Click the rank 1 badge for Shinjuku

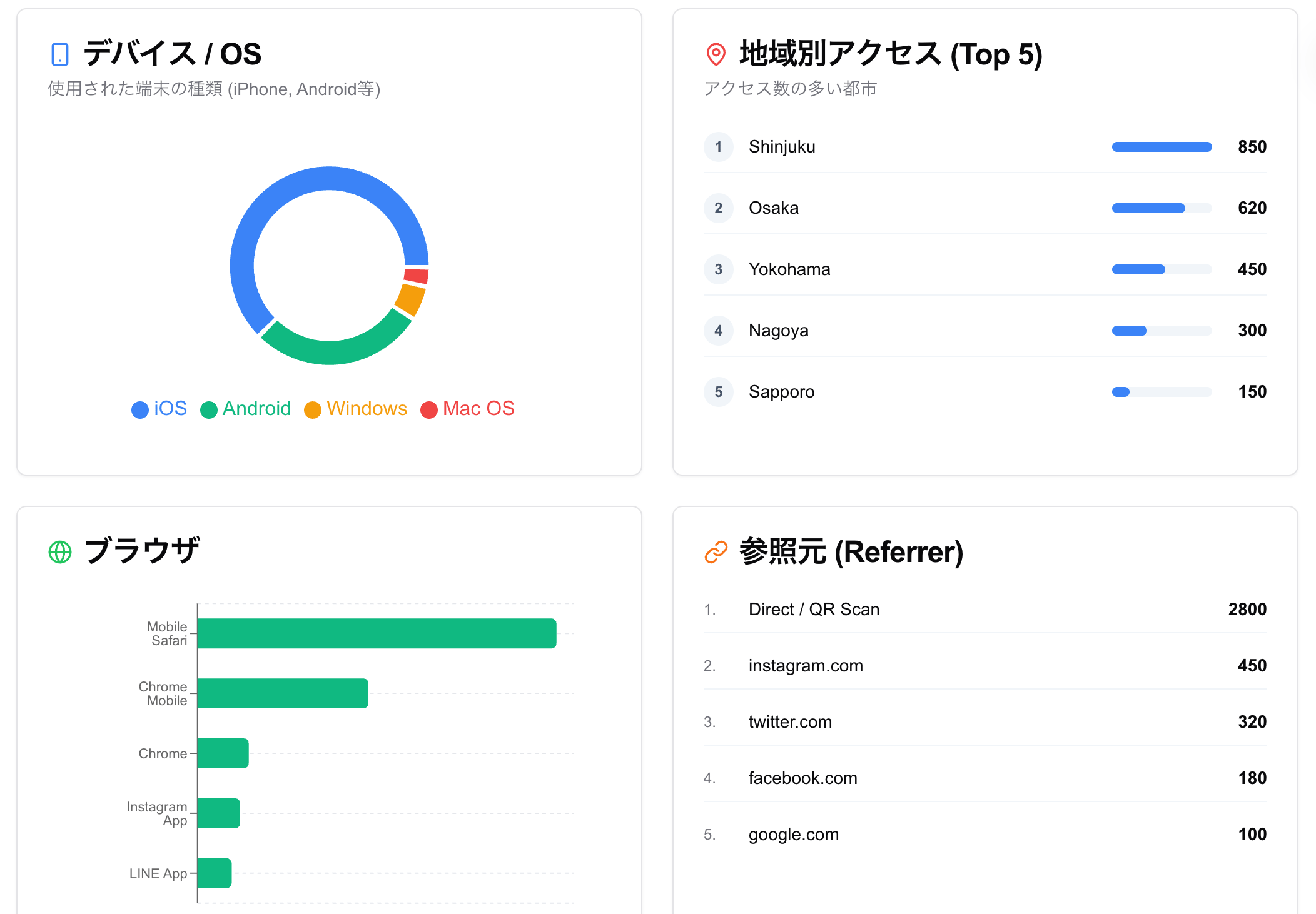(718, 147)
